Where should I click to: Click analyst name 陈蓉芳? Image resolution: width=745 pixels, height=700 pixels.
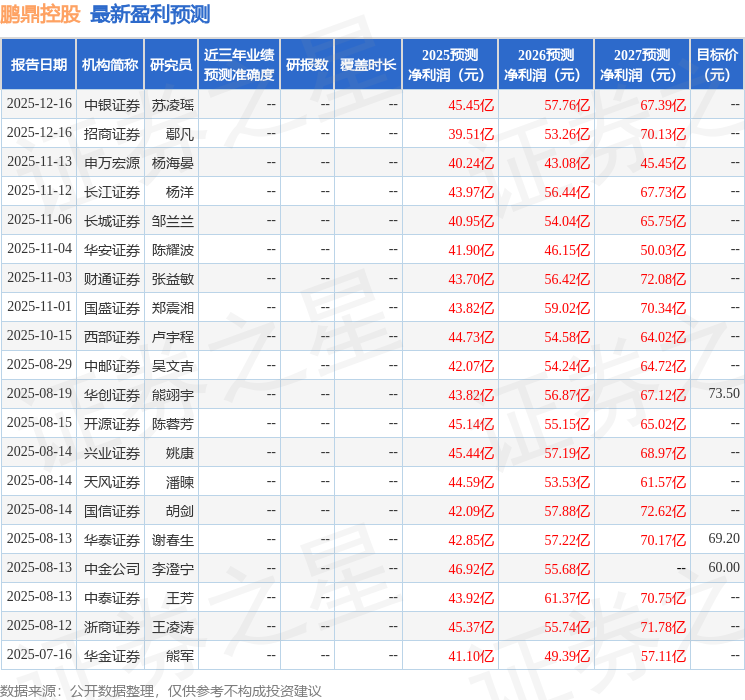pyautogui.click(x=172, y=424)
